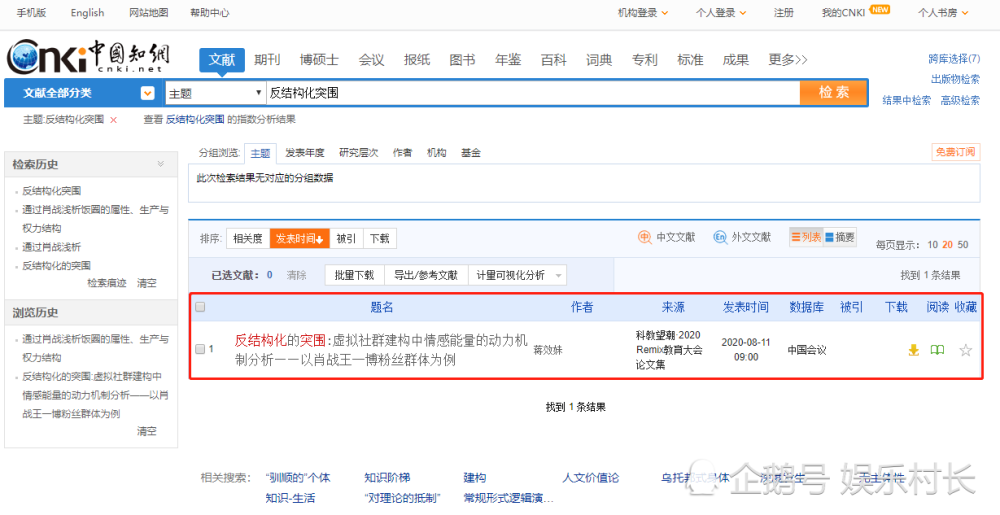Screen dimensions: 1000x515
Task: Click in the search box containing 反结构化突围
Action: tap(533, 93)
